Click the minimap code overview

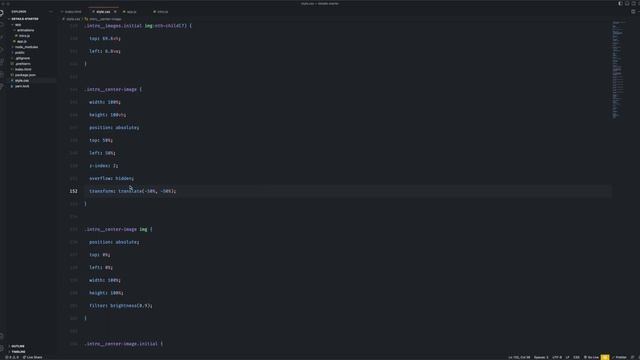(x=617, y=69)
